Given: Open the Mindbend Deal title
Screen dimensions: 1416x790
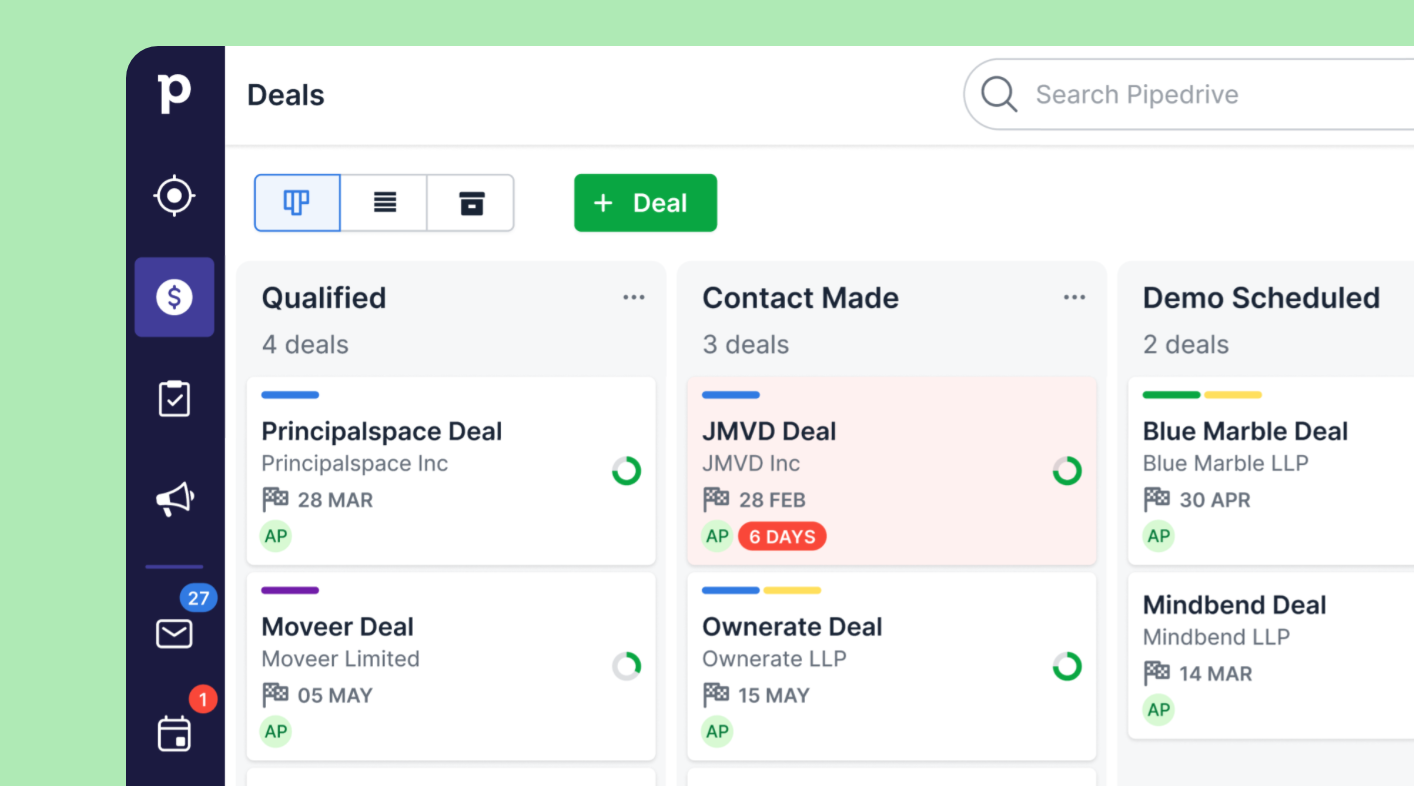Looking at the screenshot, I should 1235,605.
